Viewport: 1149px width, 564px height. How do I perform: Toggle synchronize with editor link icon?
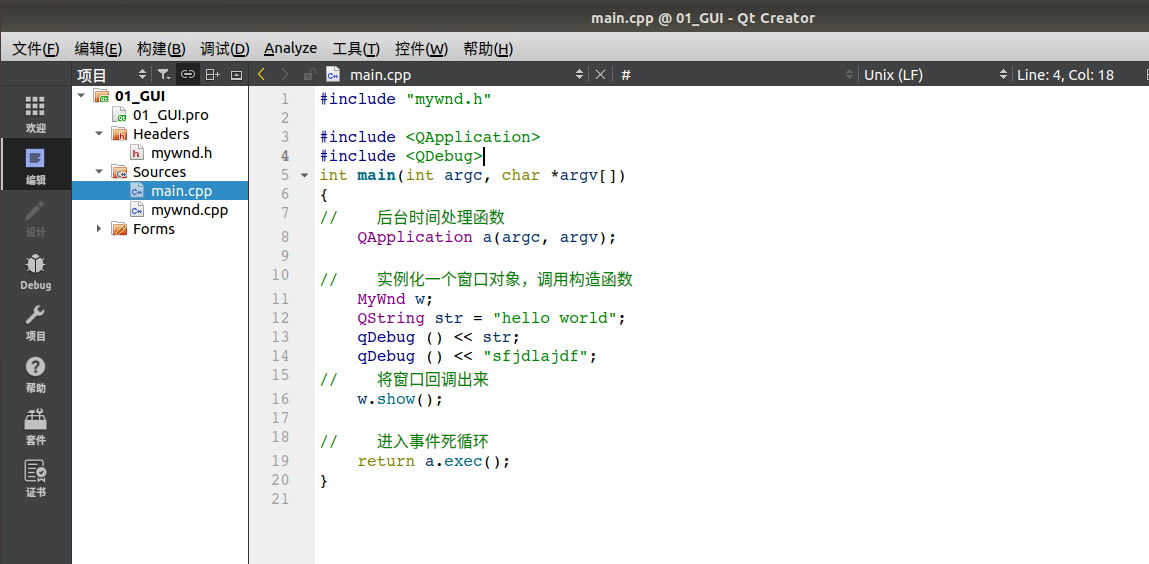point(188,75)
